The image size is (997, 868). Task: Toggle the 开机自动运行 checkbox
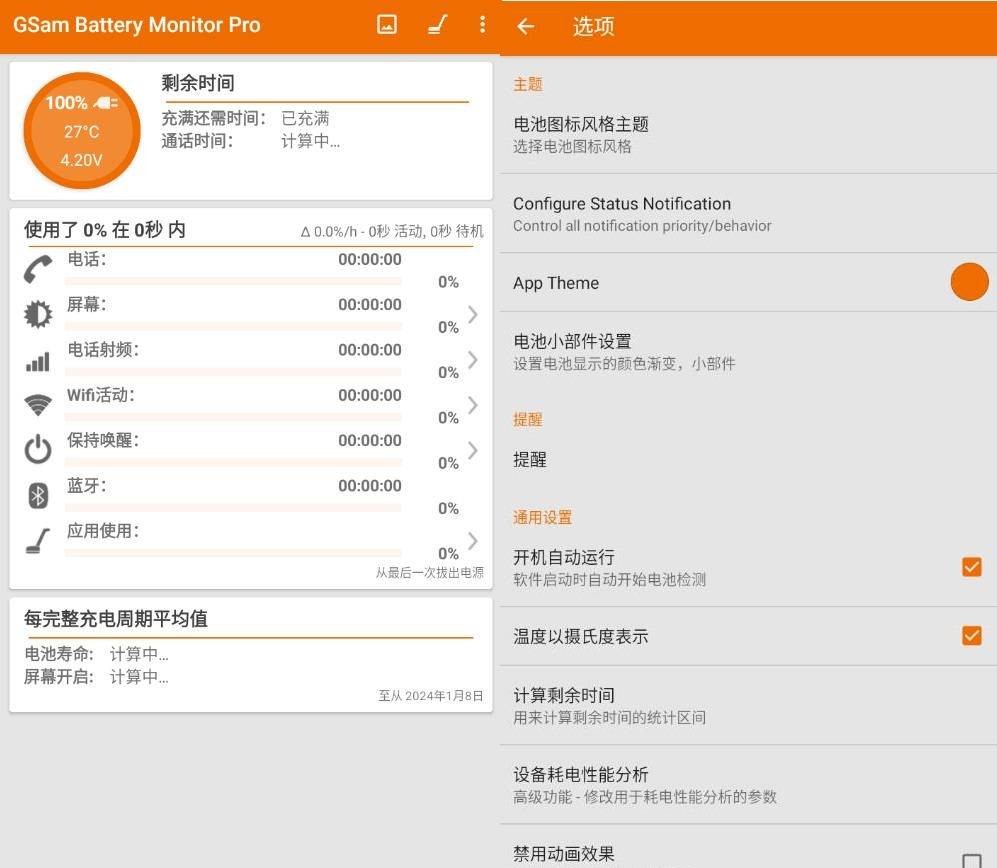point(971,567)
